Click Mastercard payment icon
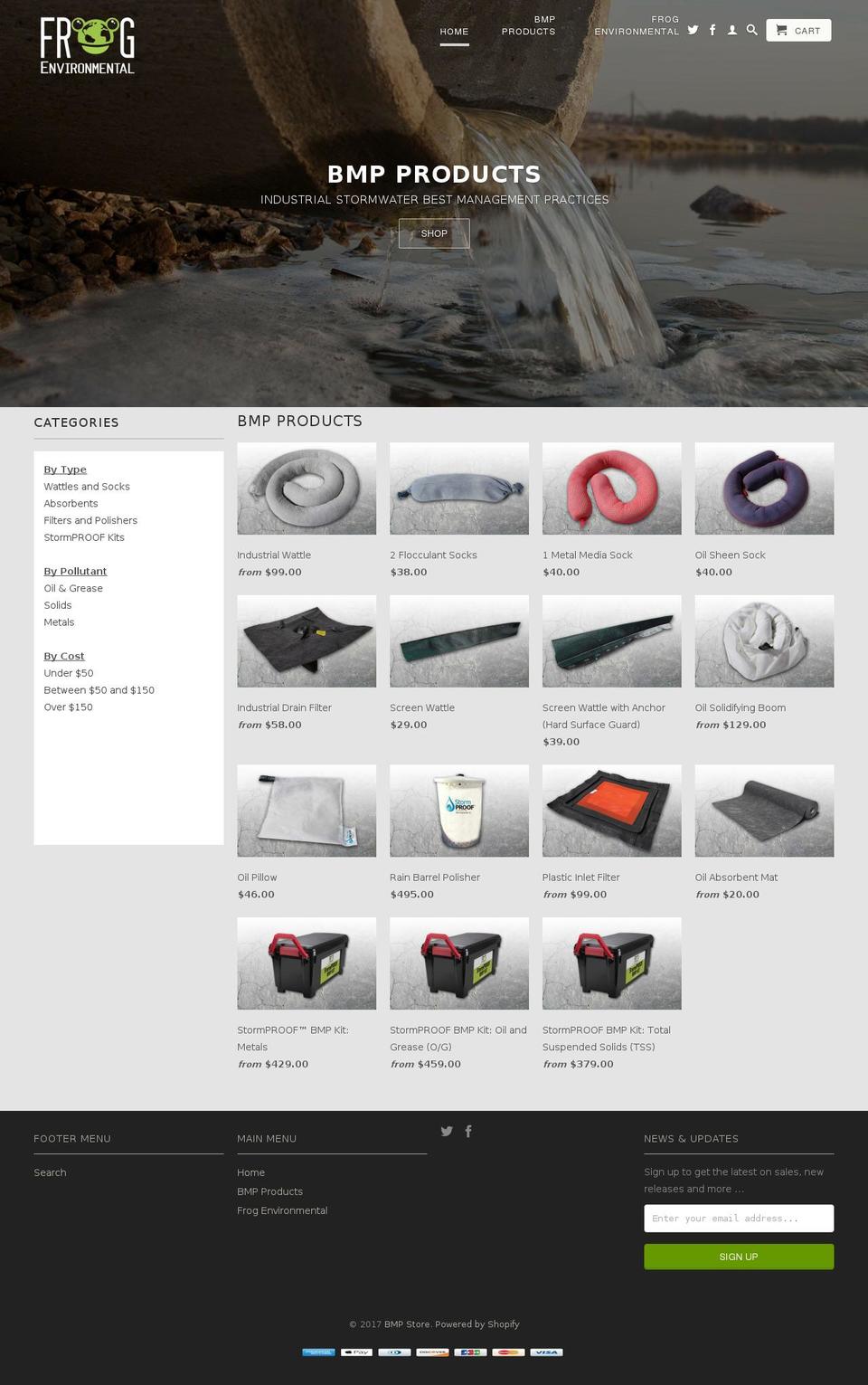The width and height of the screenshot is (868, 1385). [508, 1352]
